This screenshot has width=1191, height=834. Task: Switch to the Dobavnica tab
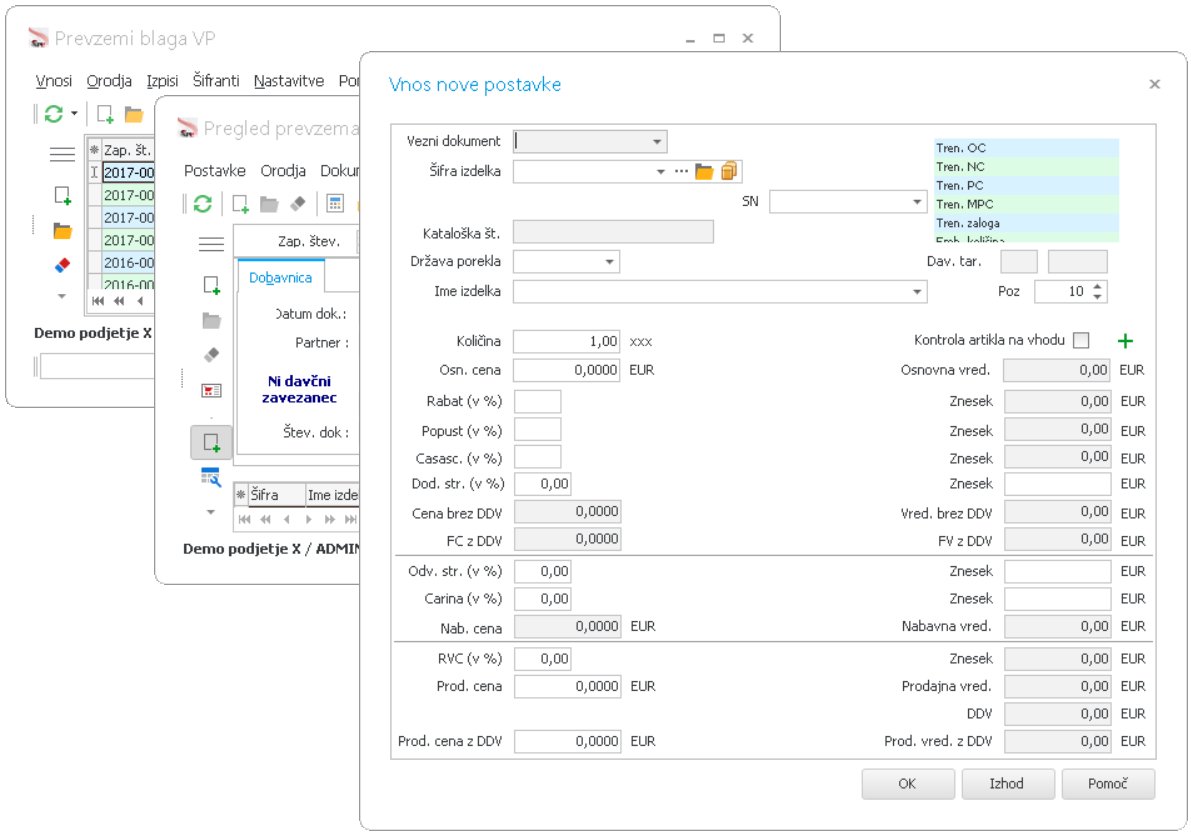coord(280,277)
